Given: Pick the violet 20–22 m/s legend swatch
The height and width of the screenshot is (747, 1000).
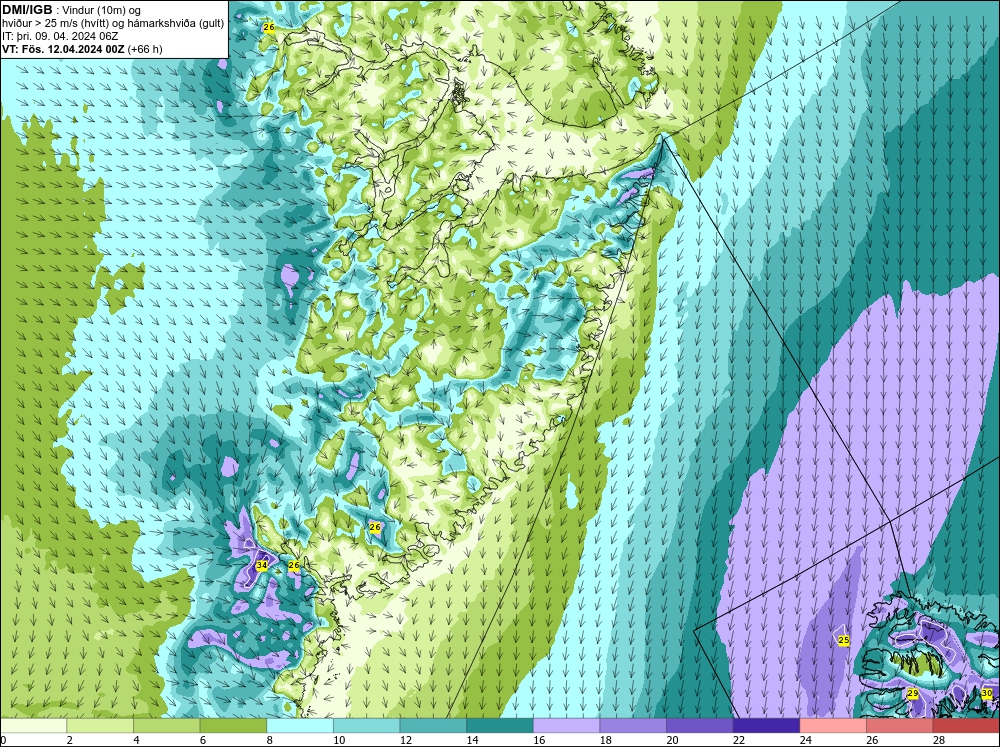Looking at the screenshot, I should [700, 725].
